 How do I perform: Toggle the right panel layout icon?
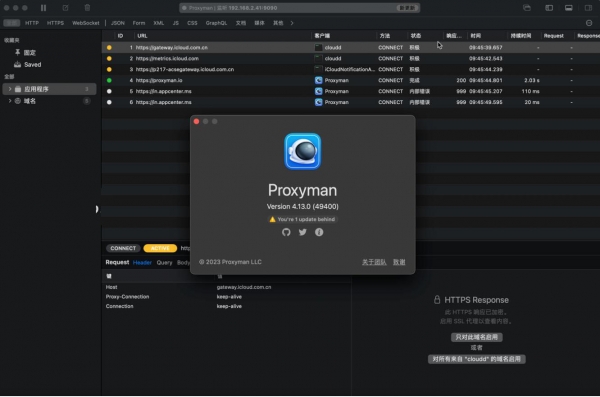pos(589,8)
